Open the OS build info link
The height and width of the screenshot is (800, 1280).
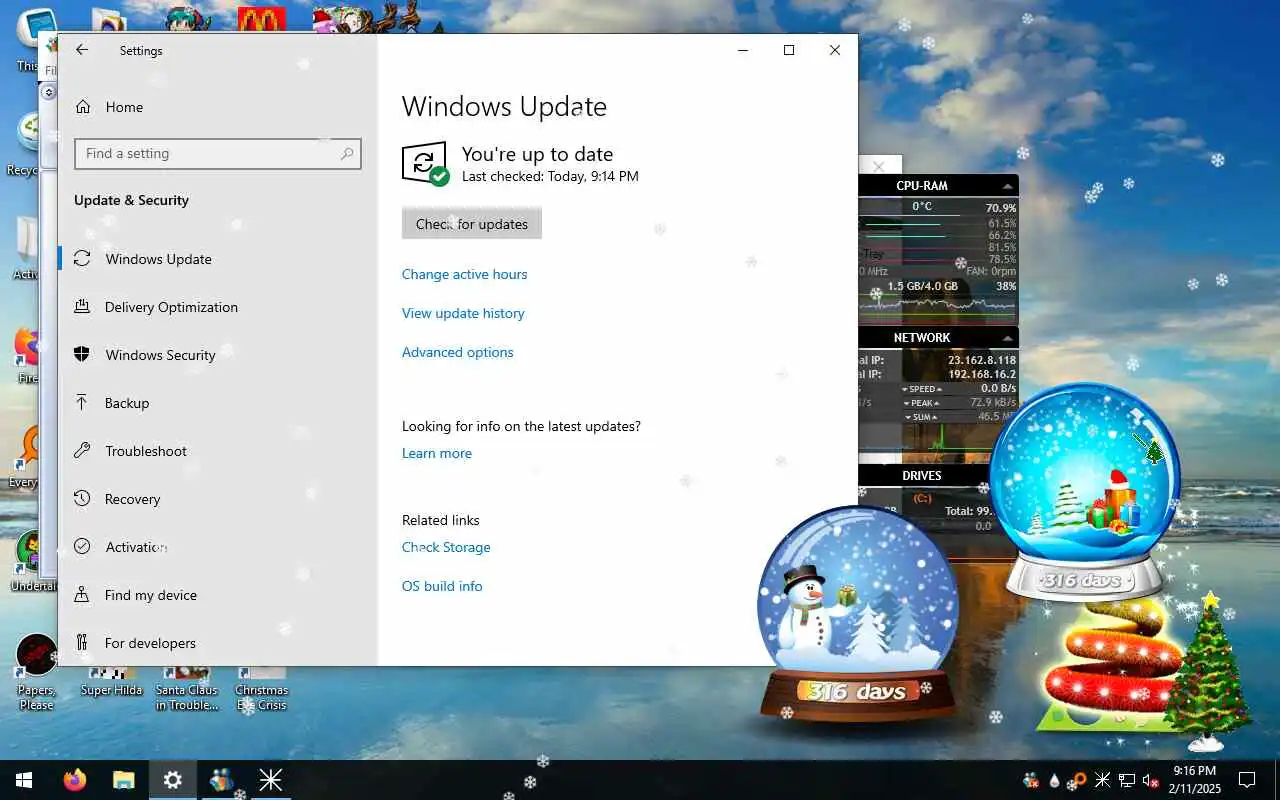pos(442,586)
